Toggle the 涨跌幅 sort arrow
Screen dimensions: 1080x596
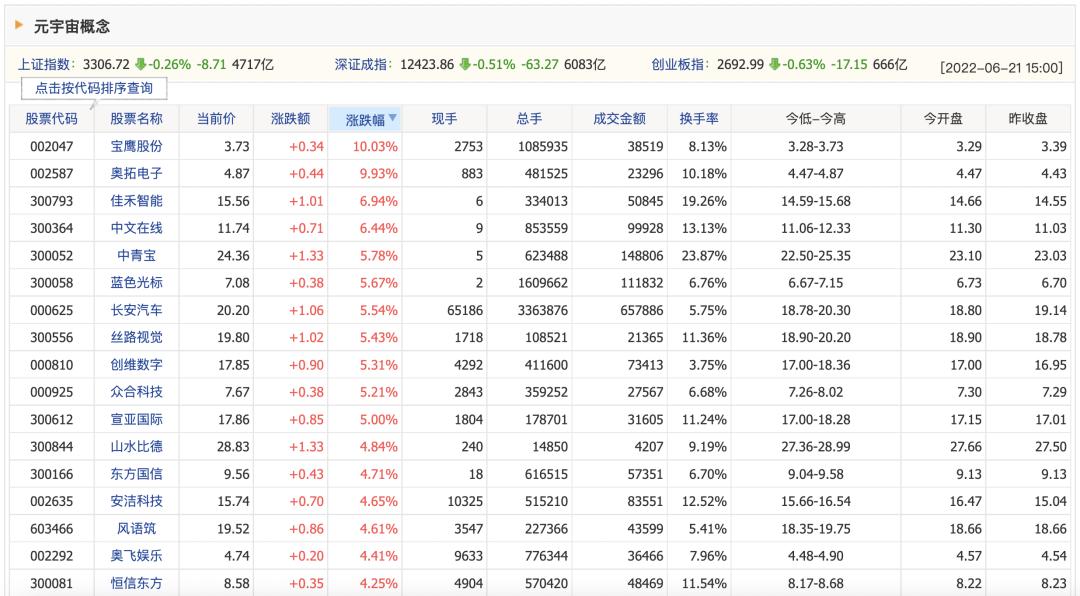[x=393, y=118]
